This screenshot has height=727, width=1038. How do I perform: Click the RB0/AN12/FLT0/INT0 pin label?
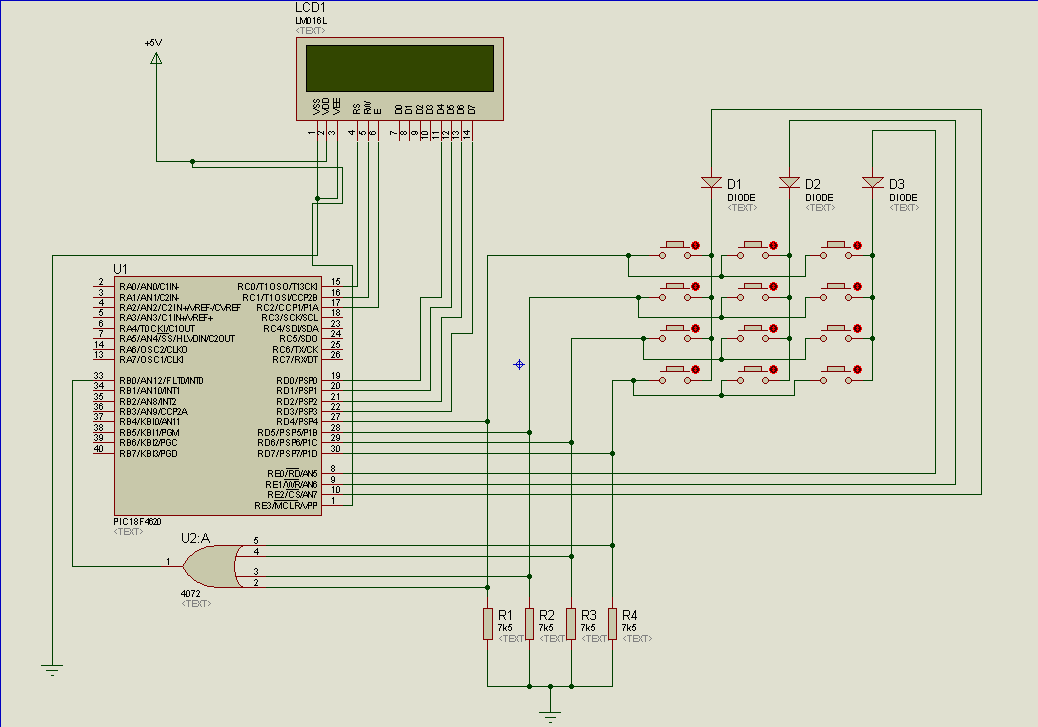[x=162, y=381]
